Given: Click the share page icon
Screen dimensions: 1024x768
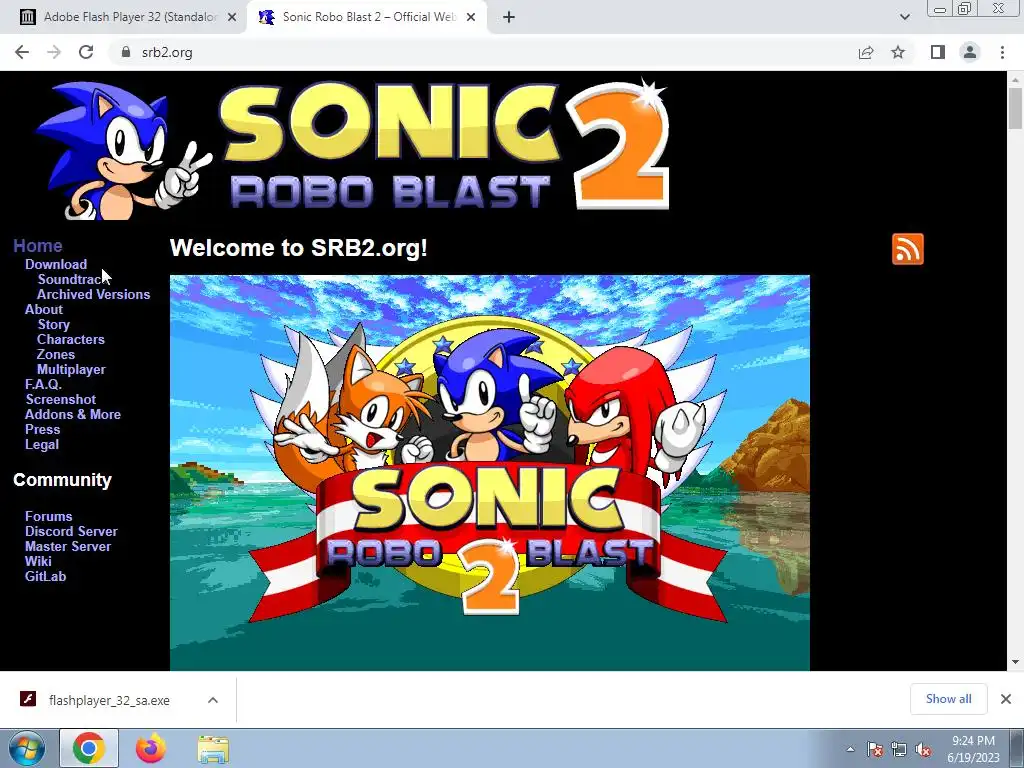Looking at the screenshot, I should [866, 52].
